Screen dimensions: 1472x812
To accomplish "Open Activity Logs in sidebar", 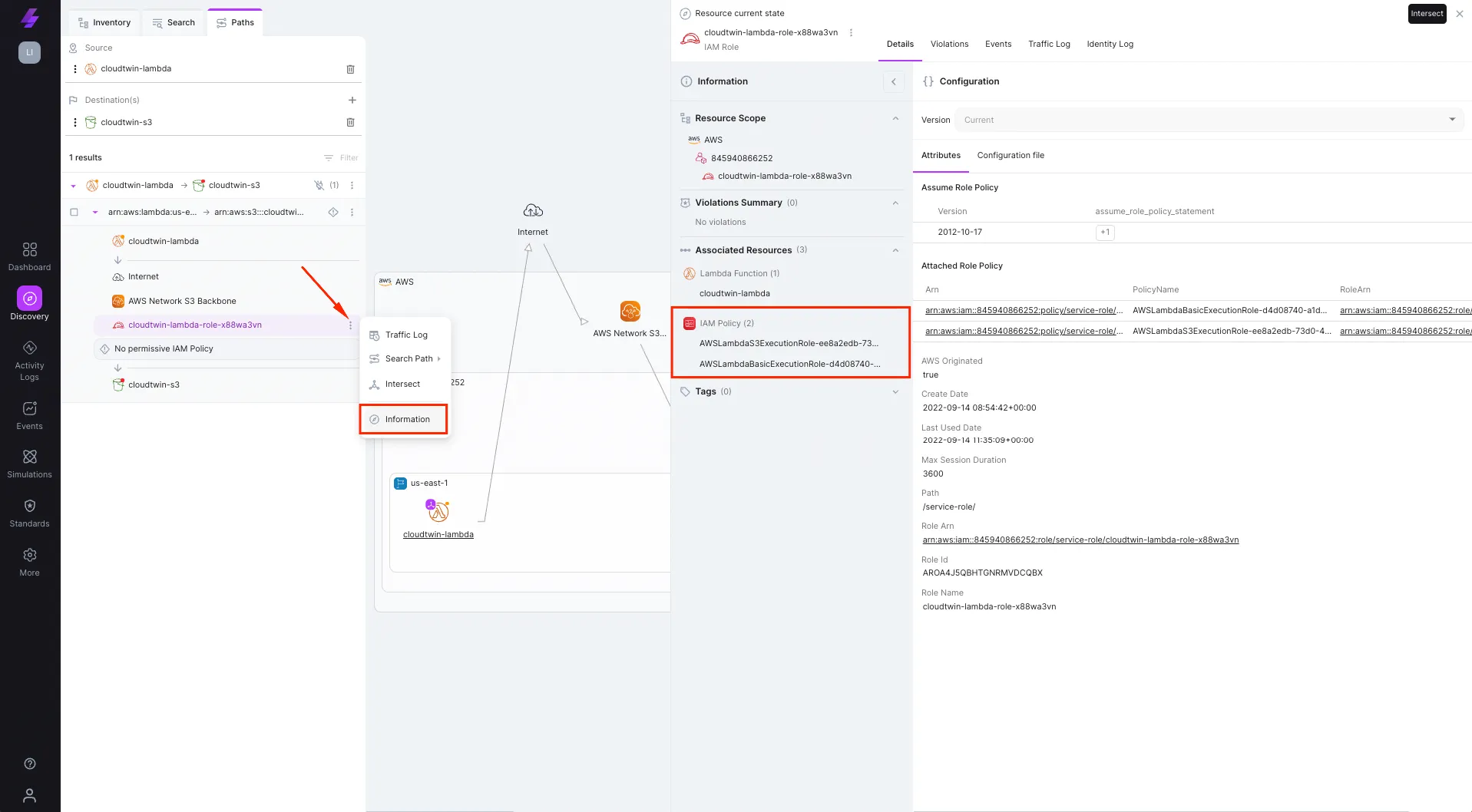I will pos(29,361).
